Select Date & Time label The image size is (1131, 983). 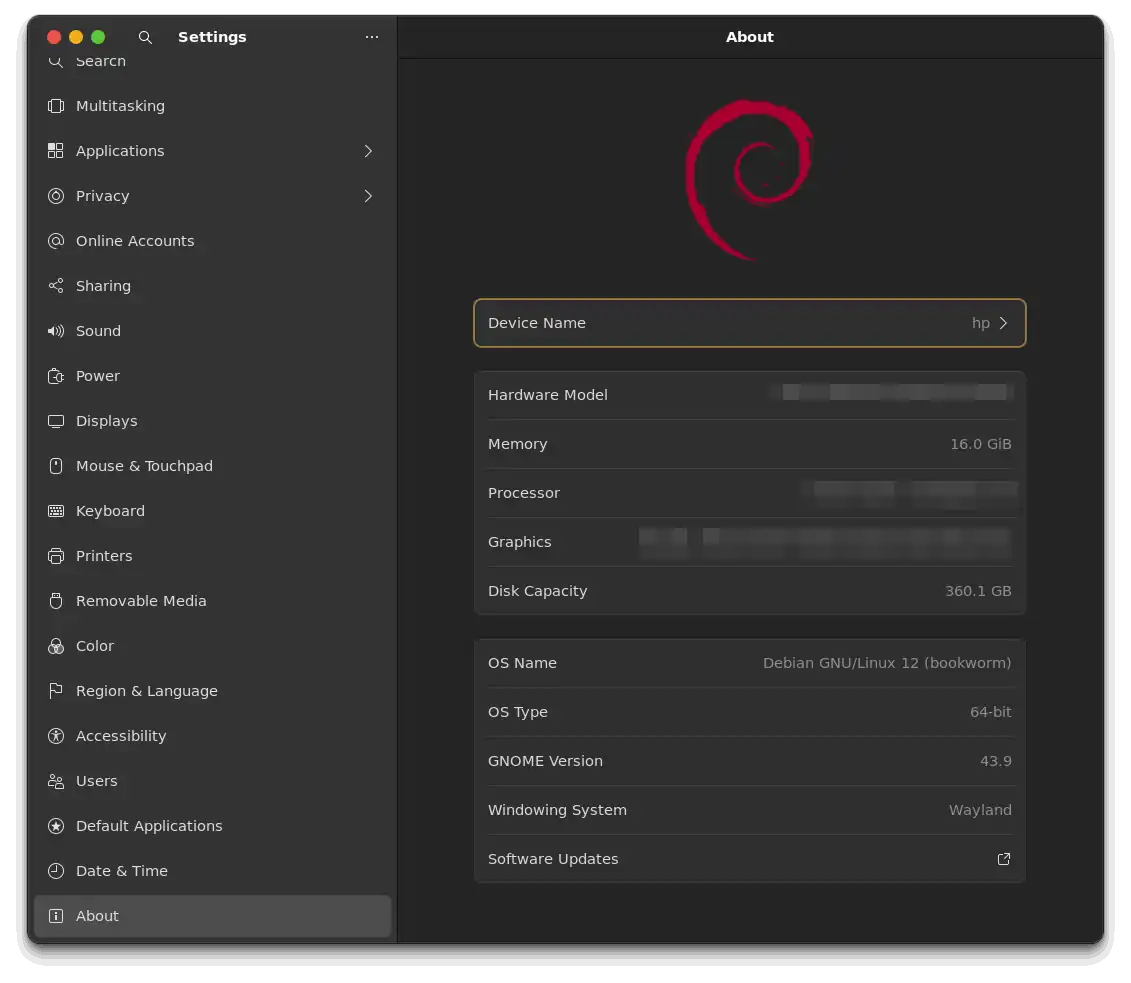[x=121, y=871]
